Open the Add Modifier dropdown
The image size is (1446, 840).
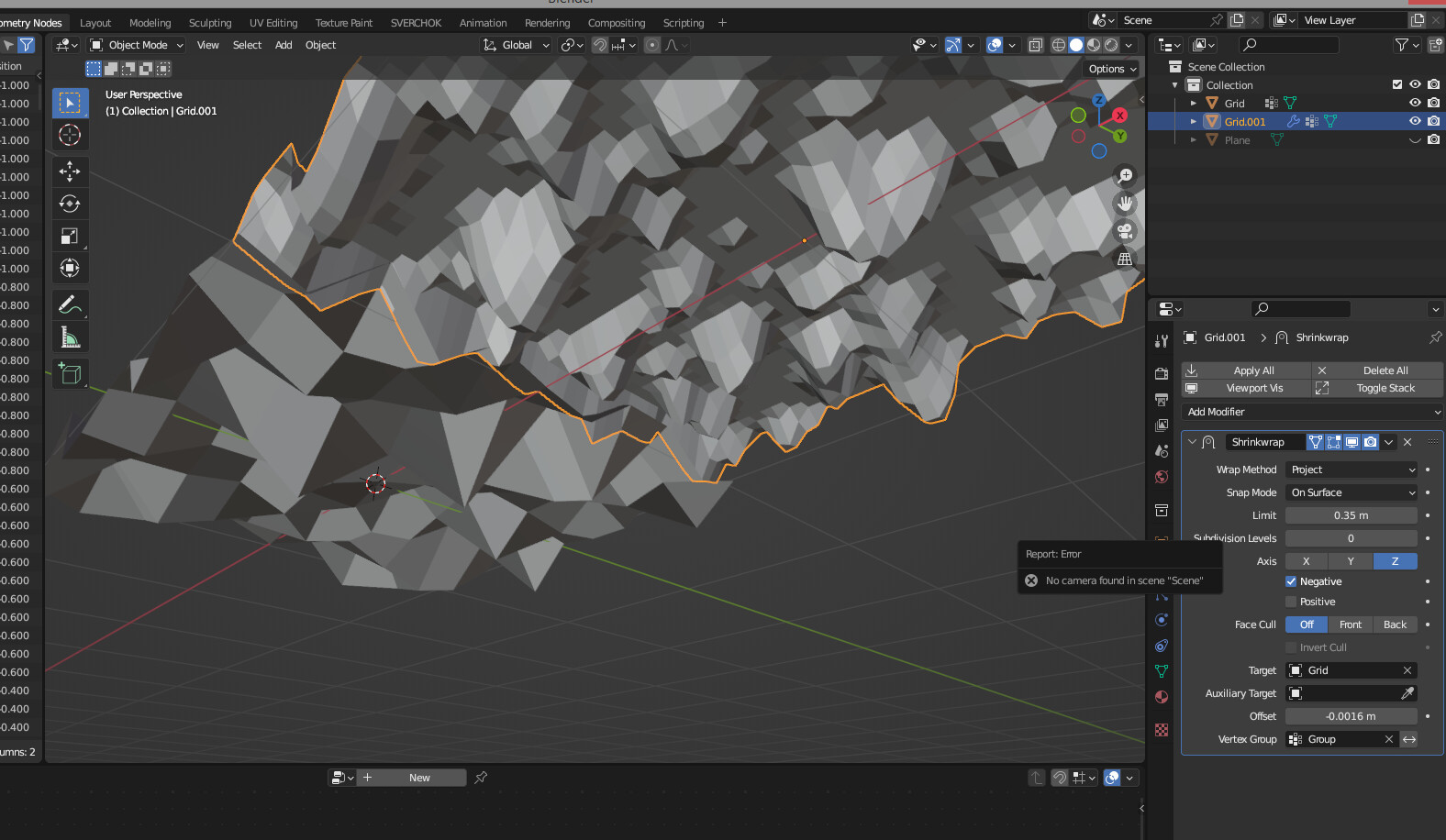[x=1312, y=412]
